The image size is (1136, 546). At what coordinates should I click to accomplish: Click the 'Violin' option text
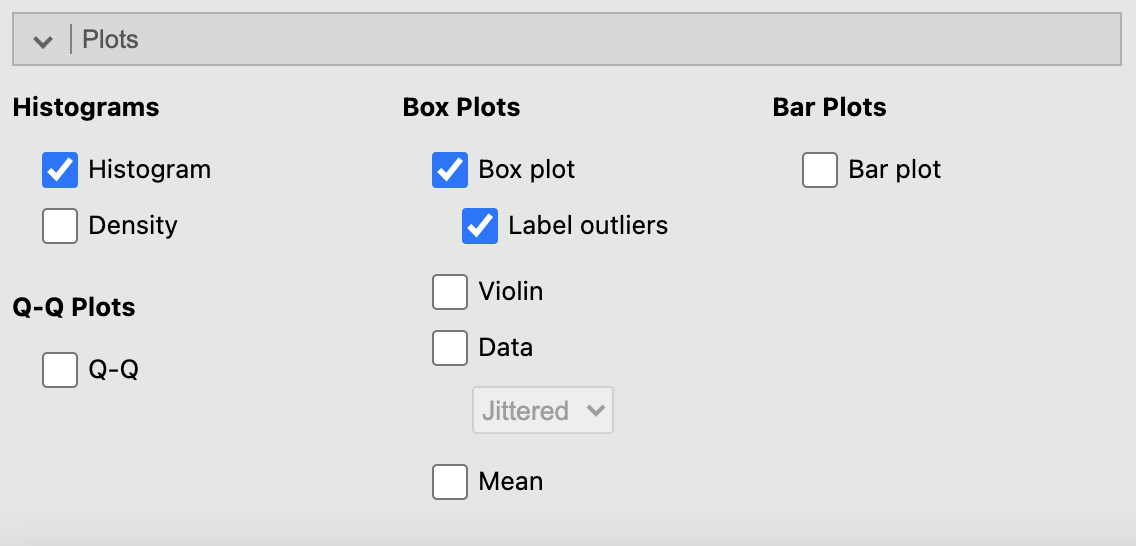(x=511, y=292)
